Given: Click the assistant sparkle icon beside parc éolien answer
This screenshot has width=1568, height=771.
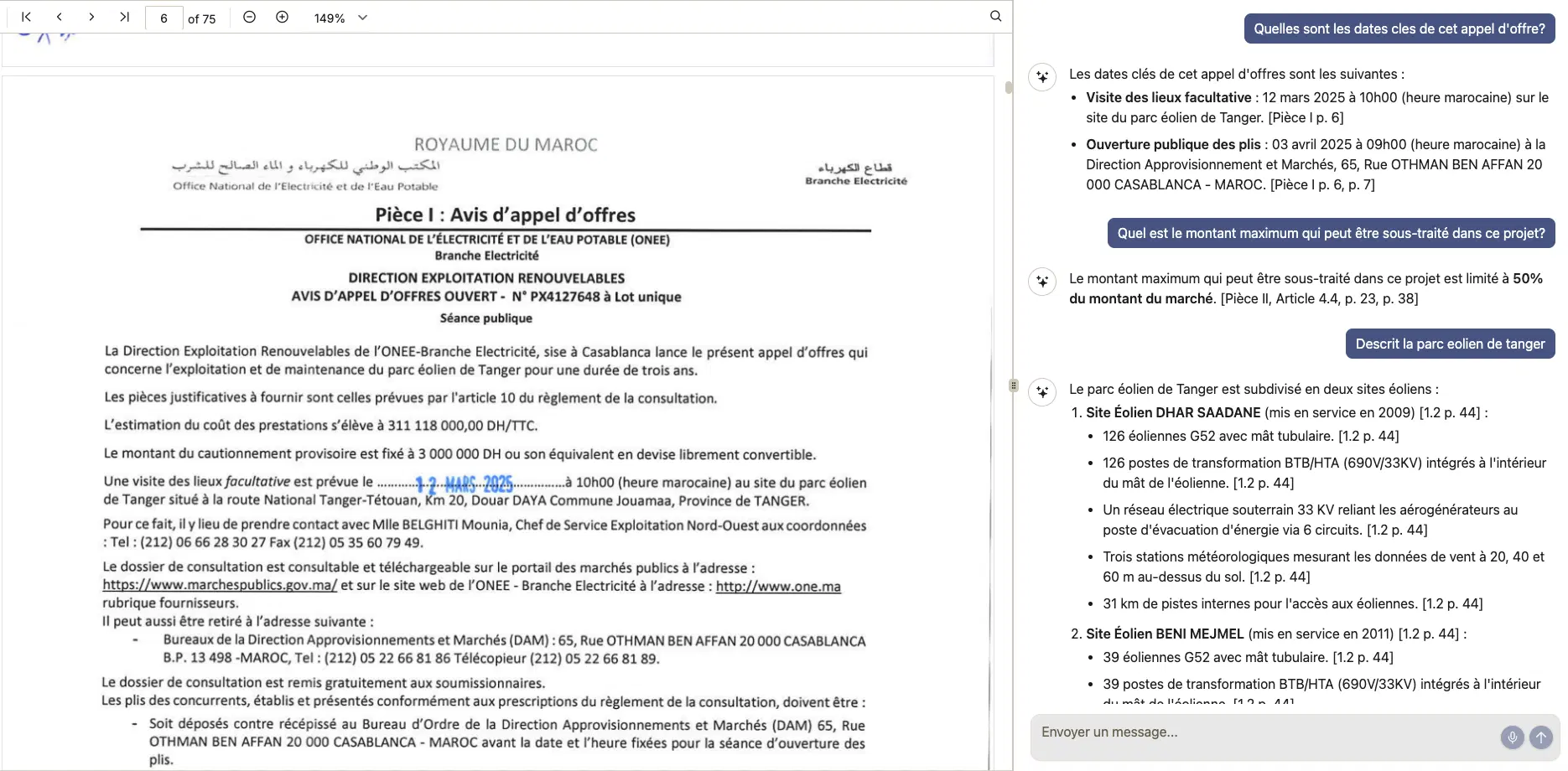Looking at the screenshot, I should [1042, 392].
